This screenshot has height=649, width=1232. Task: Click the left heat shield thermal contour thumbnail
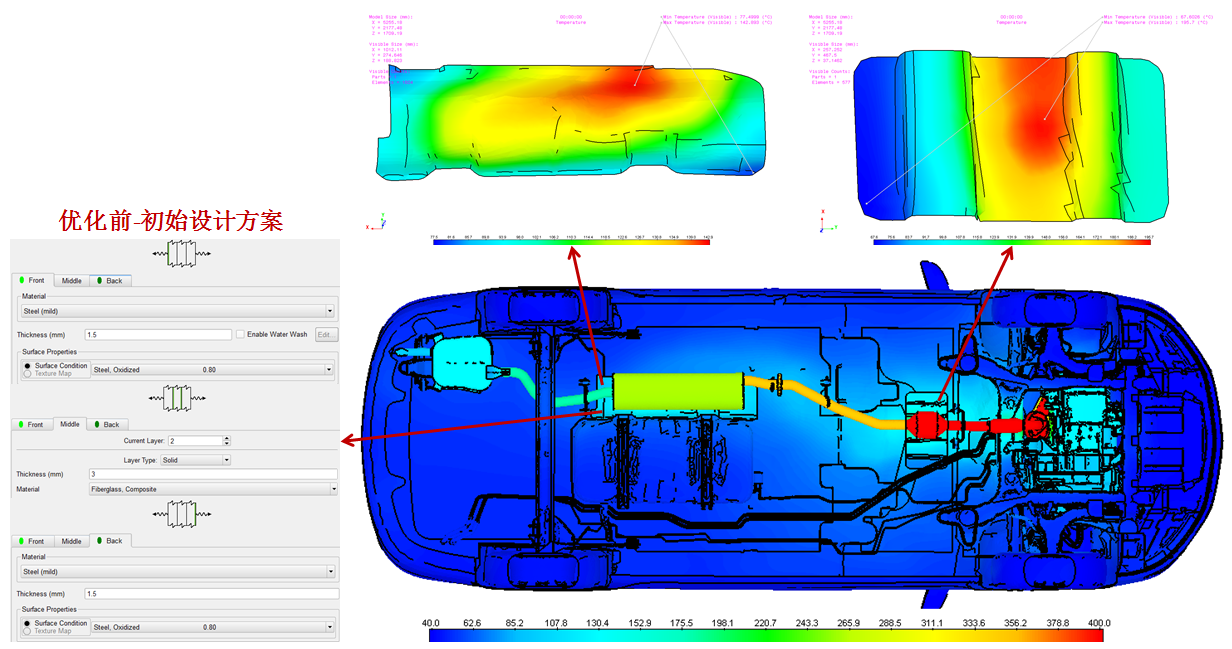(x=569, y=123)
